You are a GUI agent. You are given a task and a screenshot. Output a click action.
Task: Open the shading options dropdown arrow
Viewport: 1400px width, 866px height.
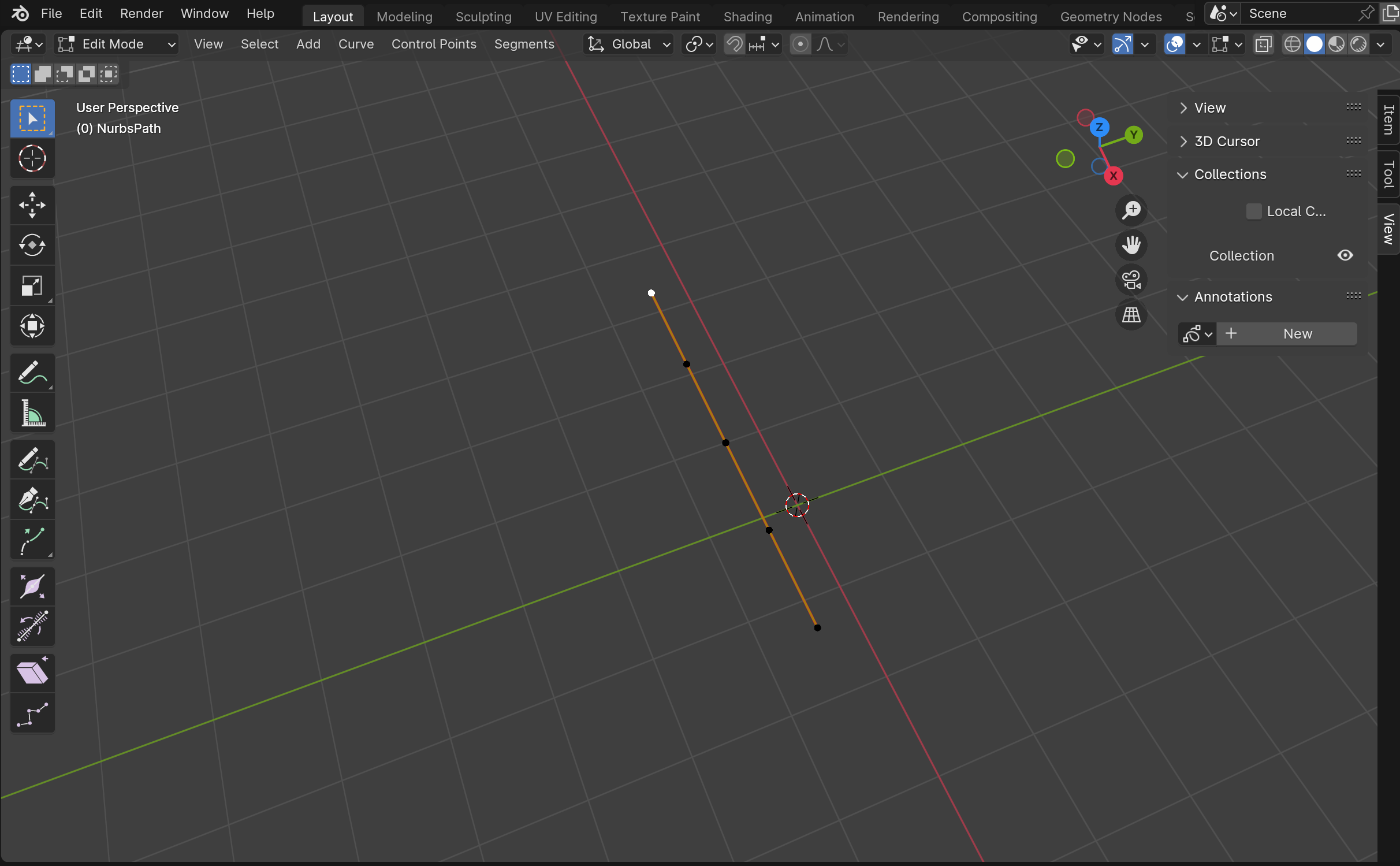1380,44
